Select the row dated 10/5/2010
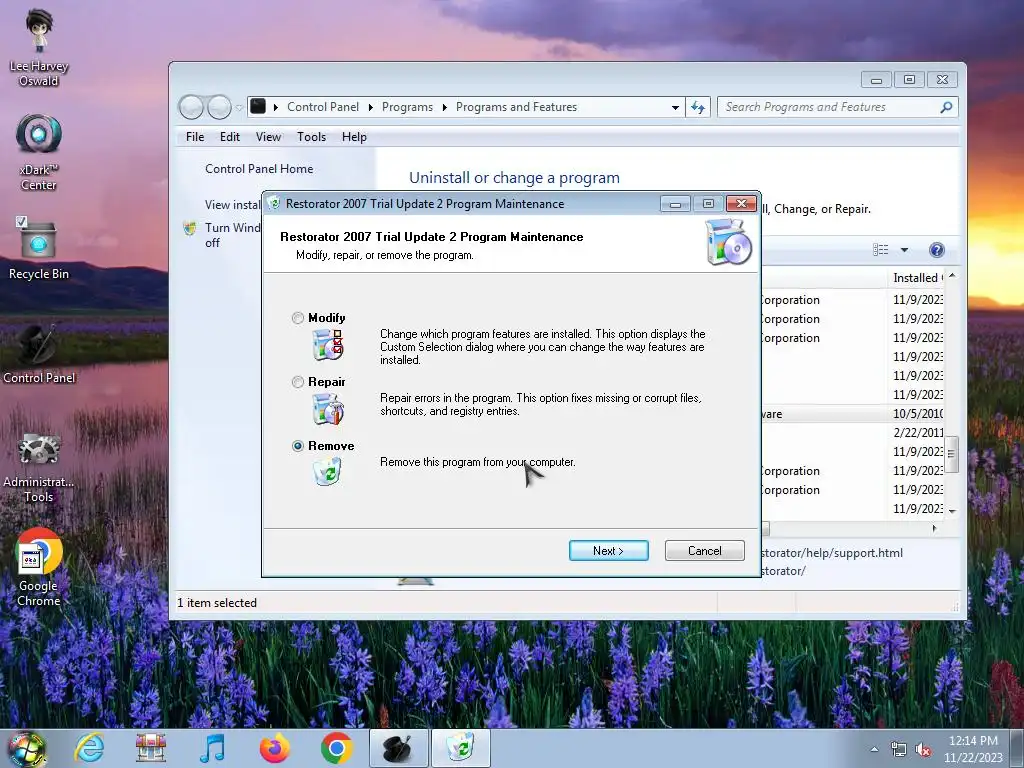The height and width of the screenshot is (768, 1024). click(852, 413)
